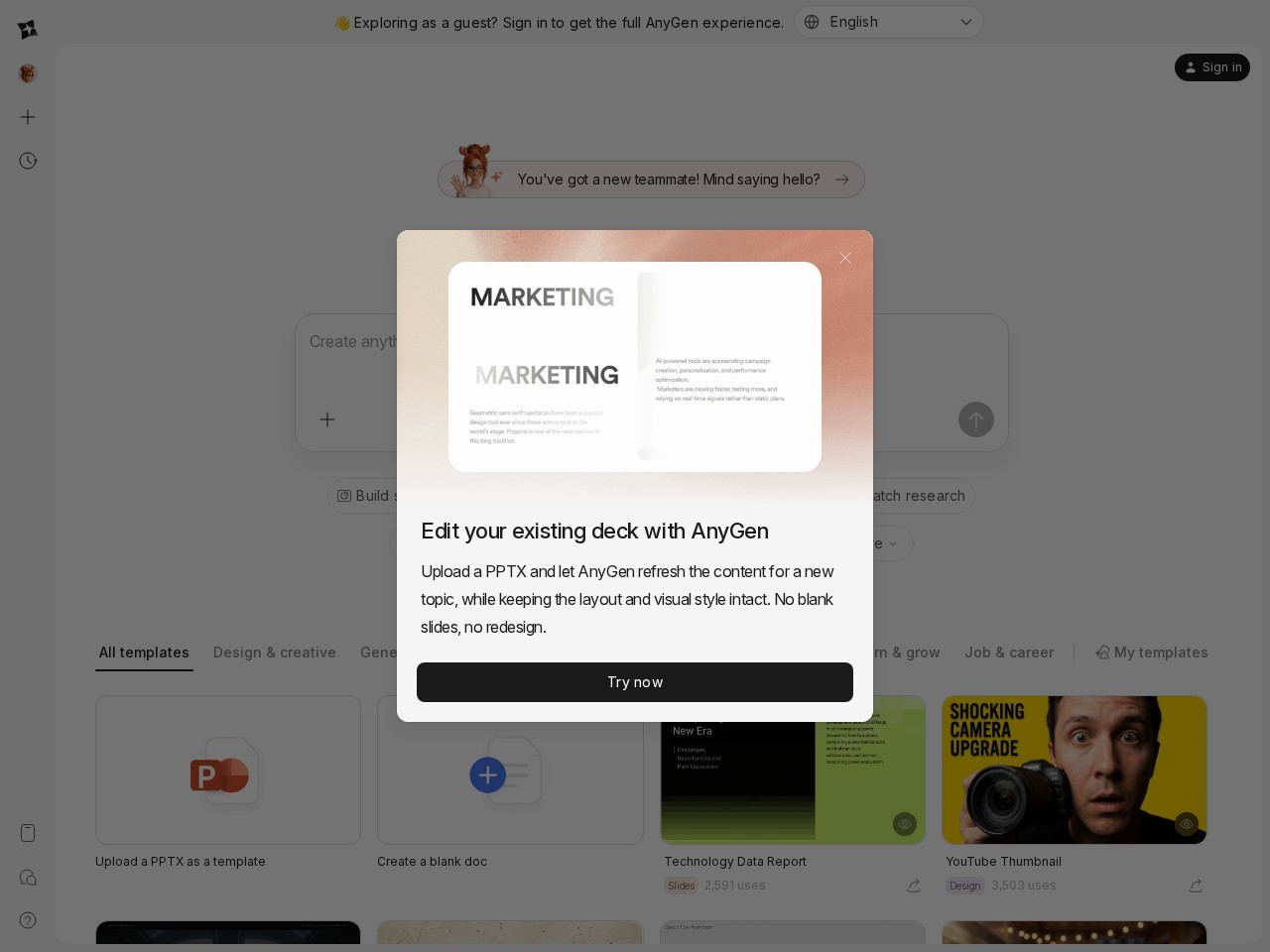Click the new chat plus icon
Viewport: 1270px width, 952px height.
28,117
